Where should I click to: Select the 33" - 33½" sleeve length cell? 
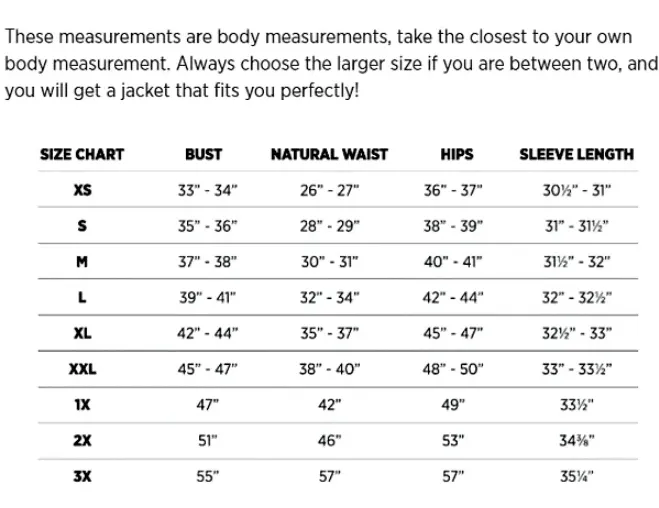[577, 370]
